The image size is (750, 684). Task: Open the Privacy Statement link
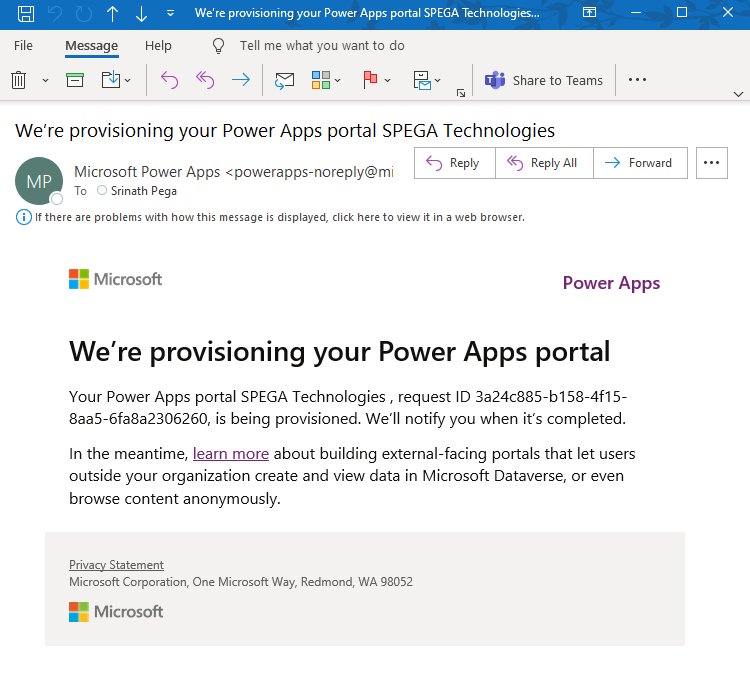[x=116, y=565]
